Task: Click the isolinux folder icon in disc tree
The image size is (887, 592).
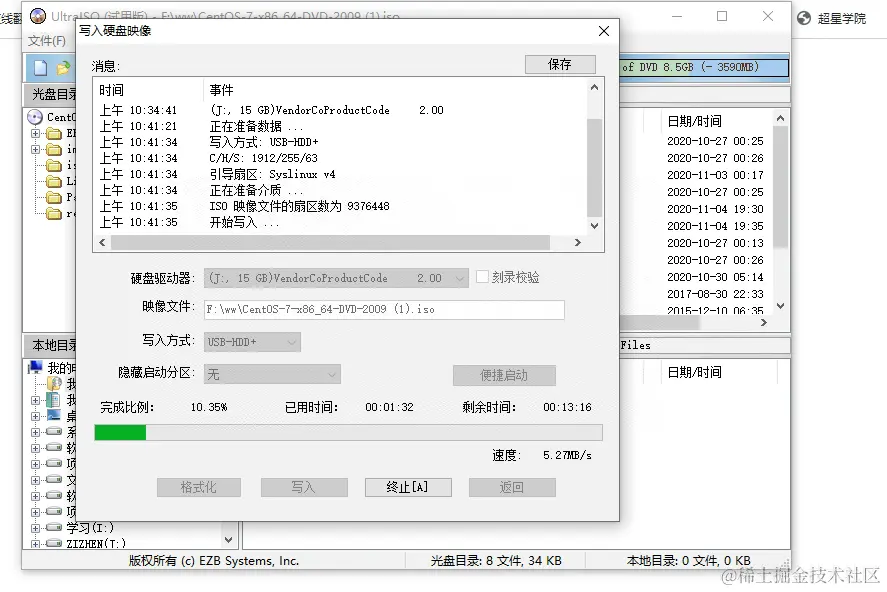Action: (x=54, y=165)
